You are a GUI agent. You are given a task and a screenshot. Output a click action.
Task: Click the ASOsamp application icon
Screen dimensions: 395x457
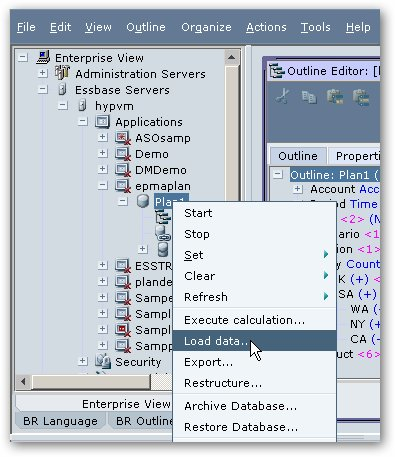[x=122, y=138]
